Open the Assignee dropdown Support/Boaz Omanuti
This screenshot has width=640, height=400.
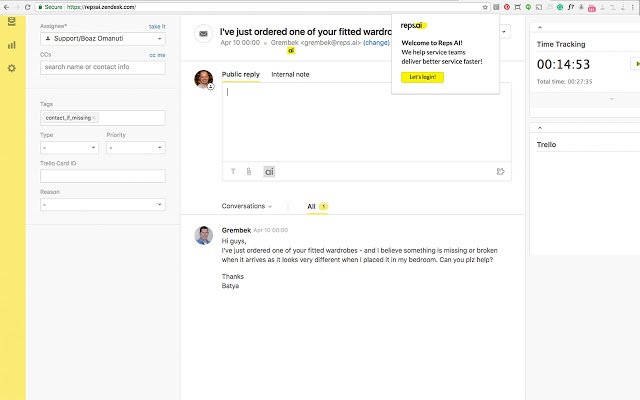[103, 39]
